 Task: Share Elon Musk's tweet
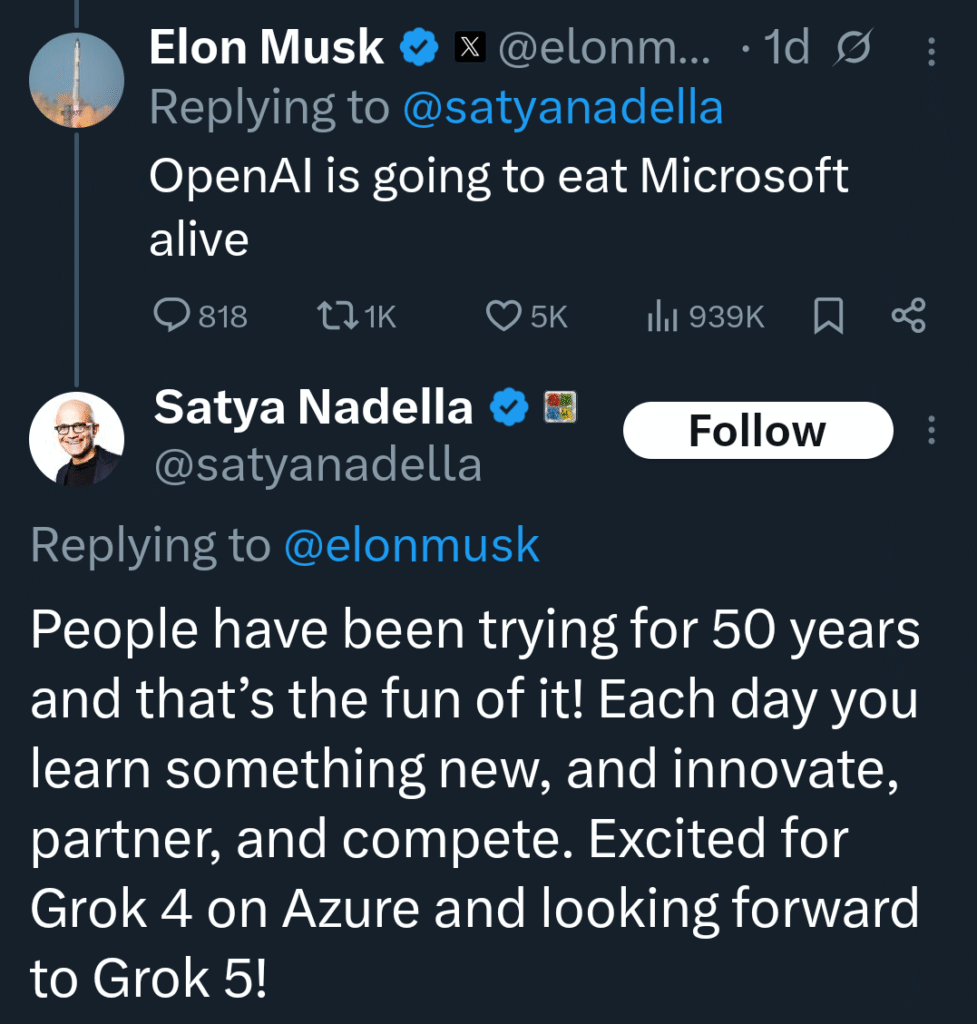coord(908,317)
